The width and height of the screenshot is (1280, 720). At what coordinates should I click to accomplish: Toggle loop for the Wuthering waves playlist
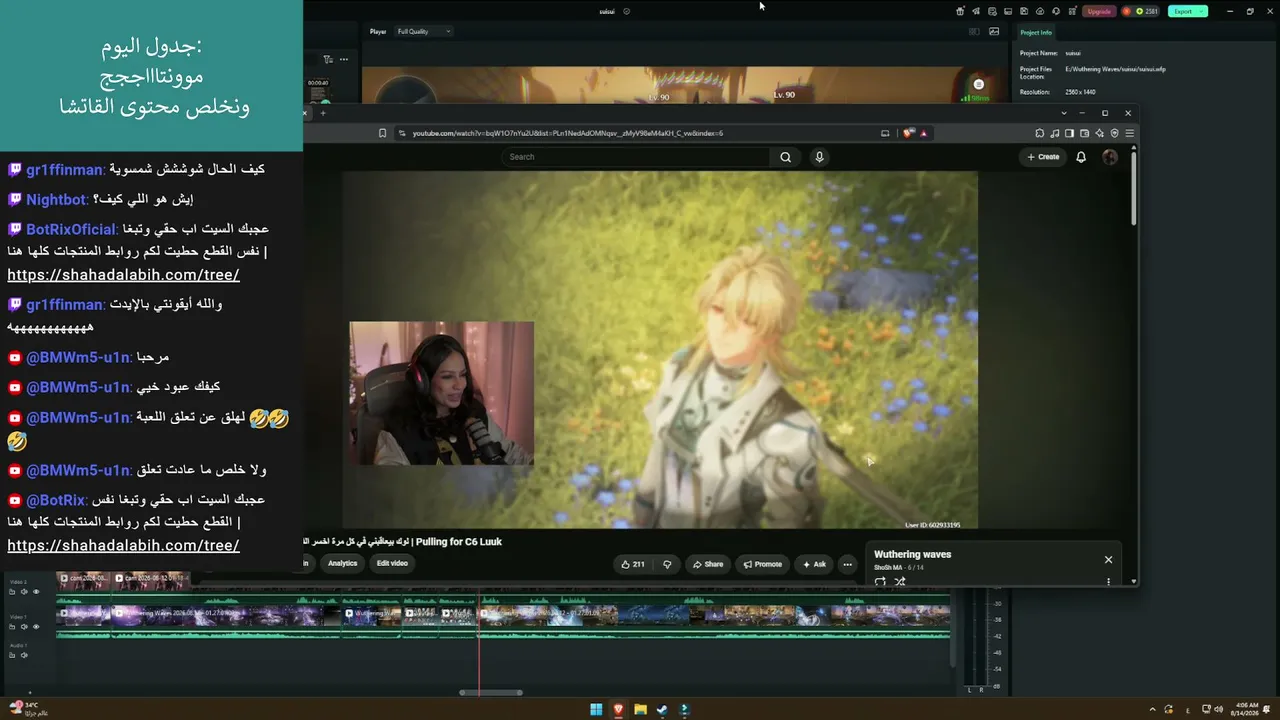point(880,581)
